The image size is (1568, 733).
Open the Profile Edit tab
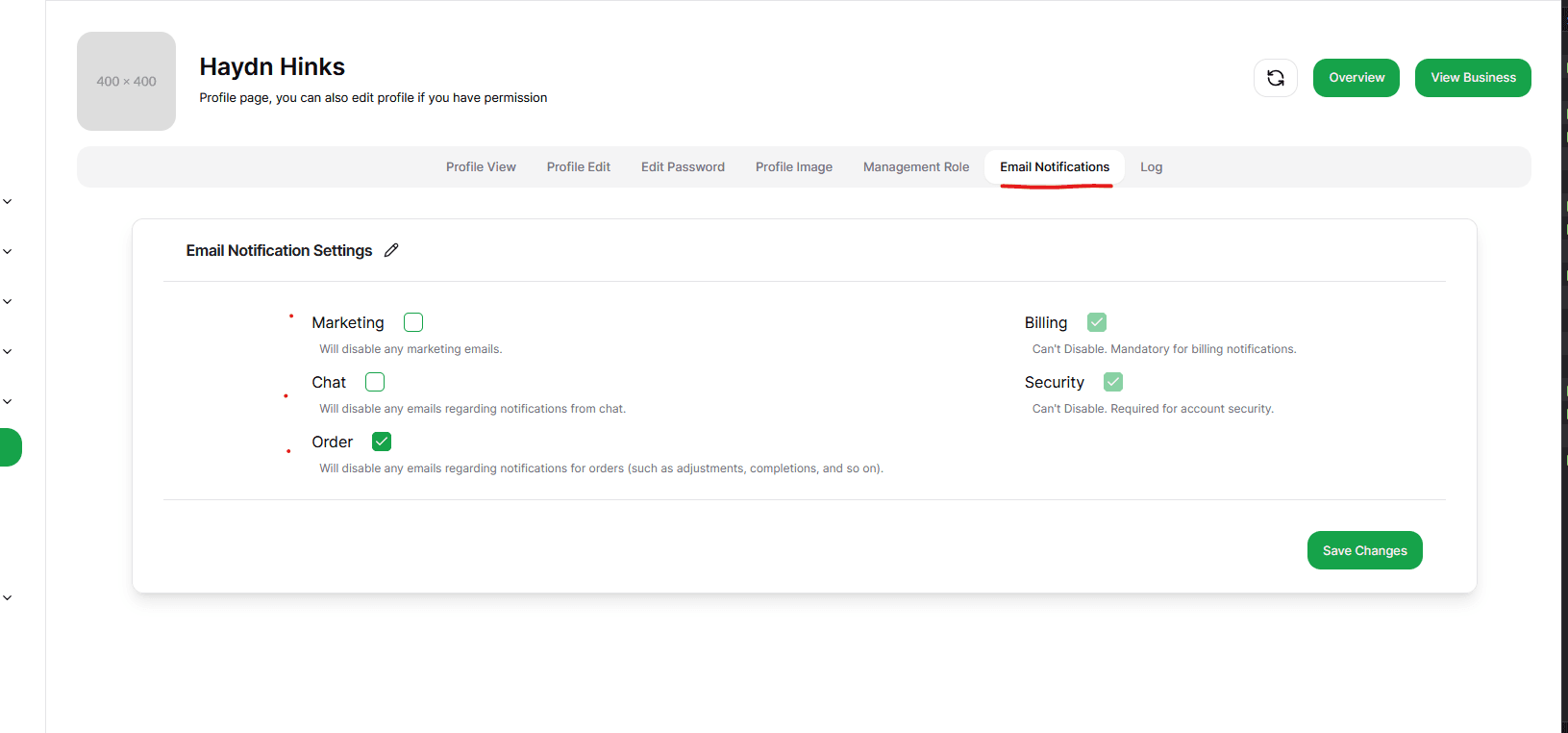coord(578,167)
